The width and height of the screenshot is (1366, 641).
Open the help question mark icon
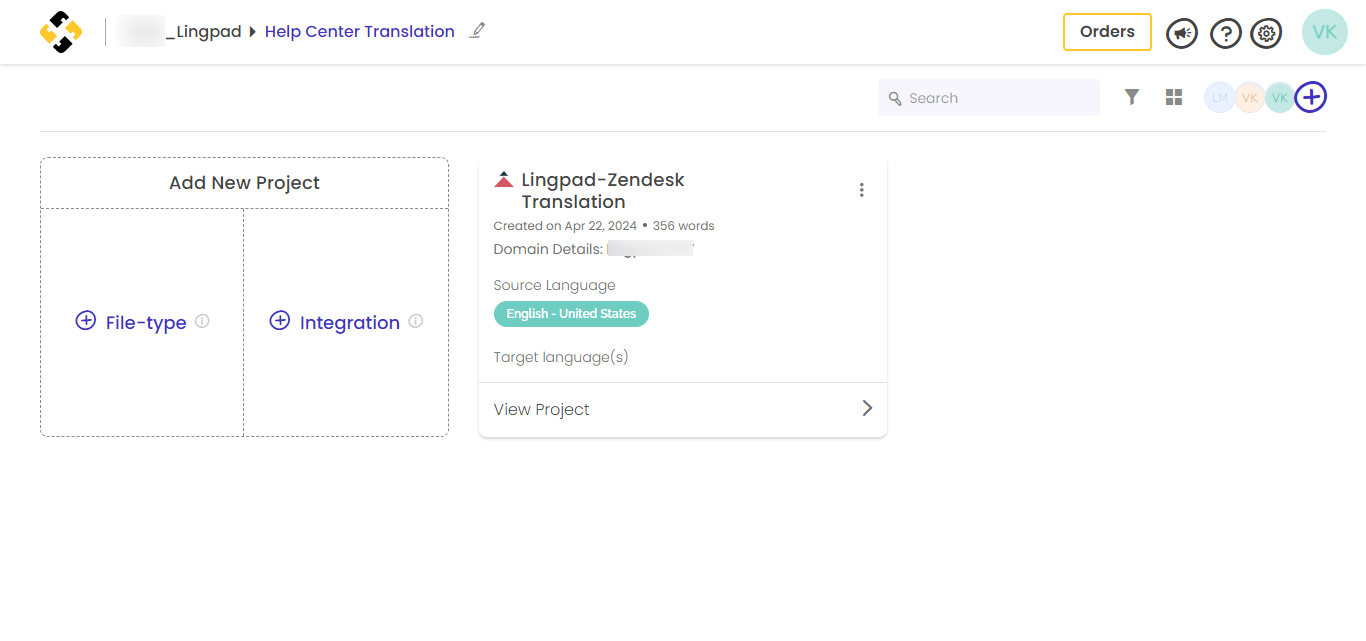(1225, 33)
